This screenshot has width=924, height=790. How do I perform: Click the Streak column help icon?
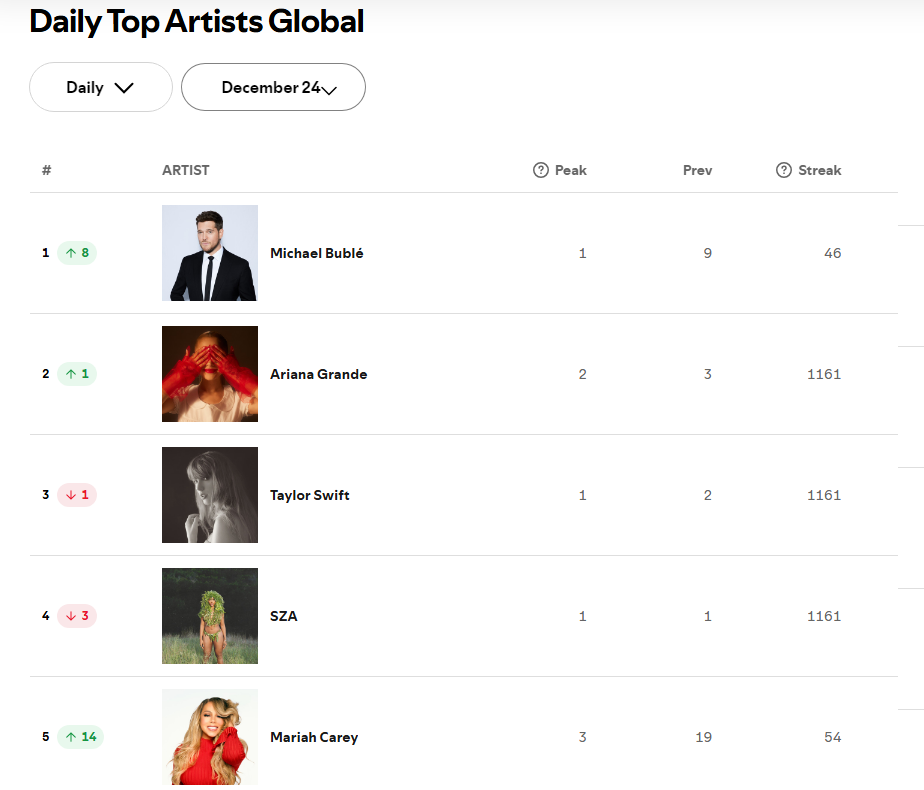click(x=783, y=170)
